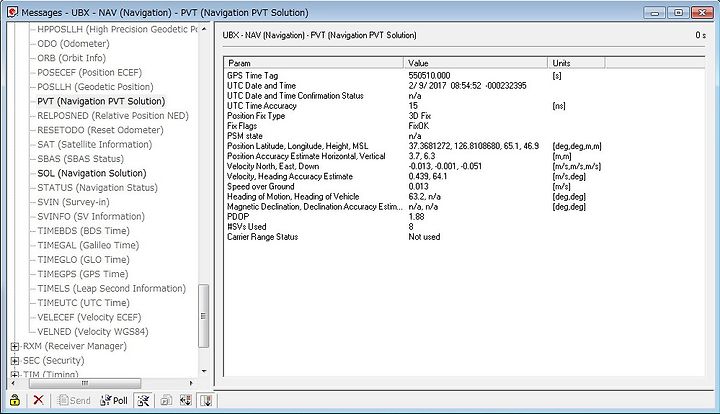This screenshot has height=414, width=720.
Task: Open SVINFO (SV Information) message
Action: pos(91,216)
